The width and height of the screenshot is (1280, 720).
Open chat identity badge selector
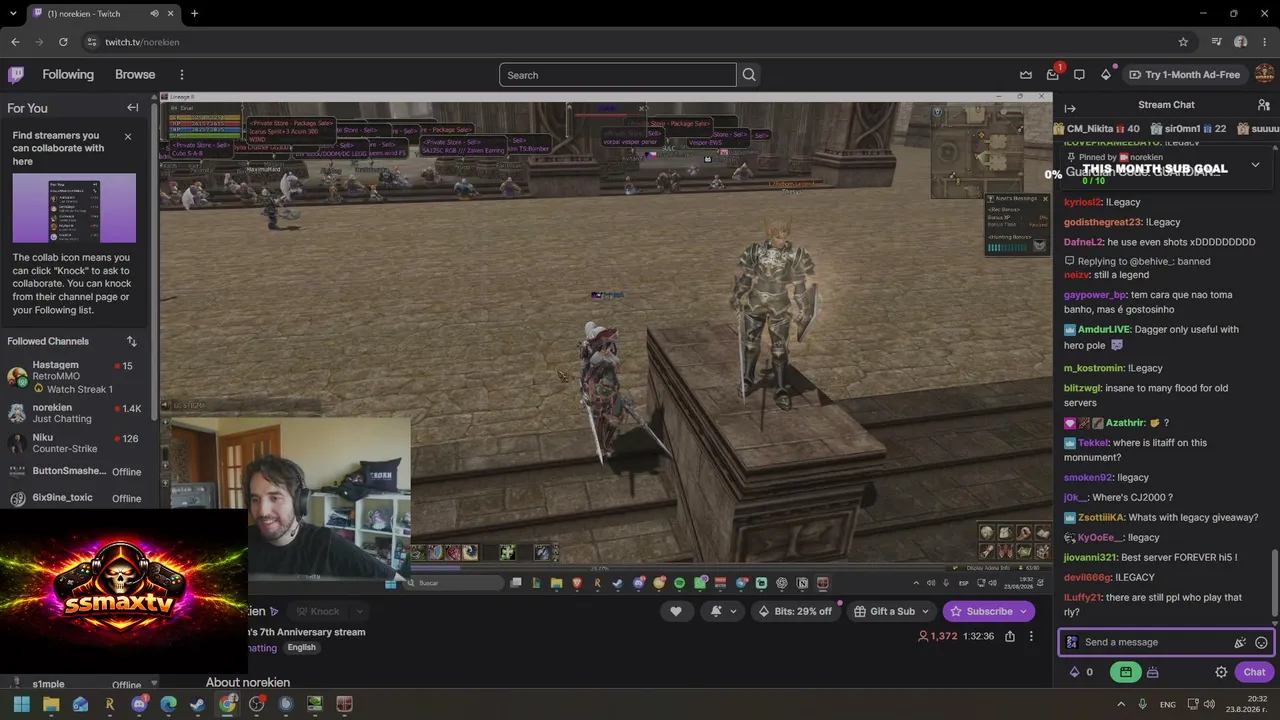point(1072,643)
